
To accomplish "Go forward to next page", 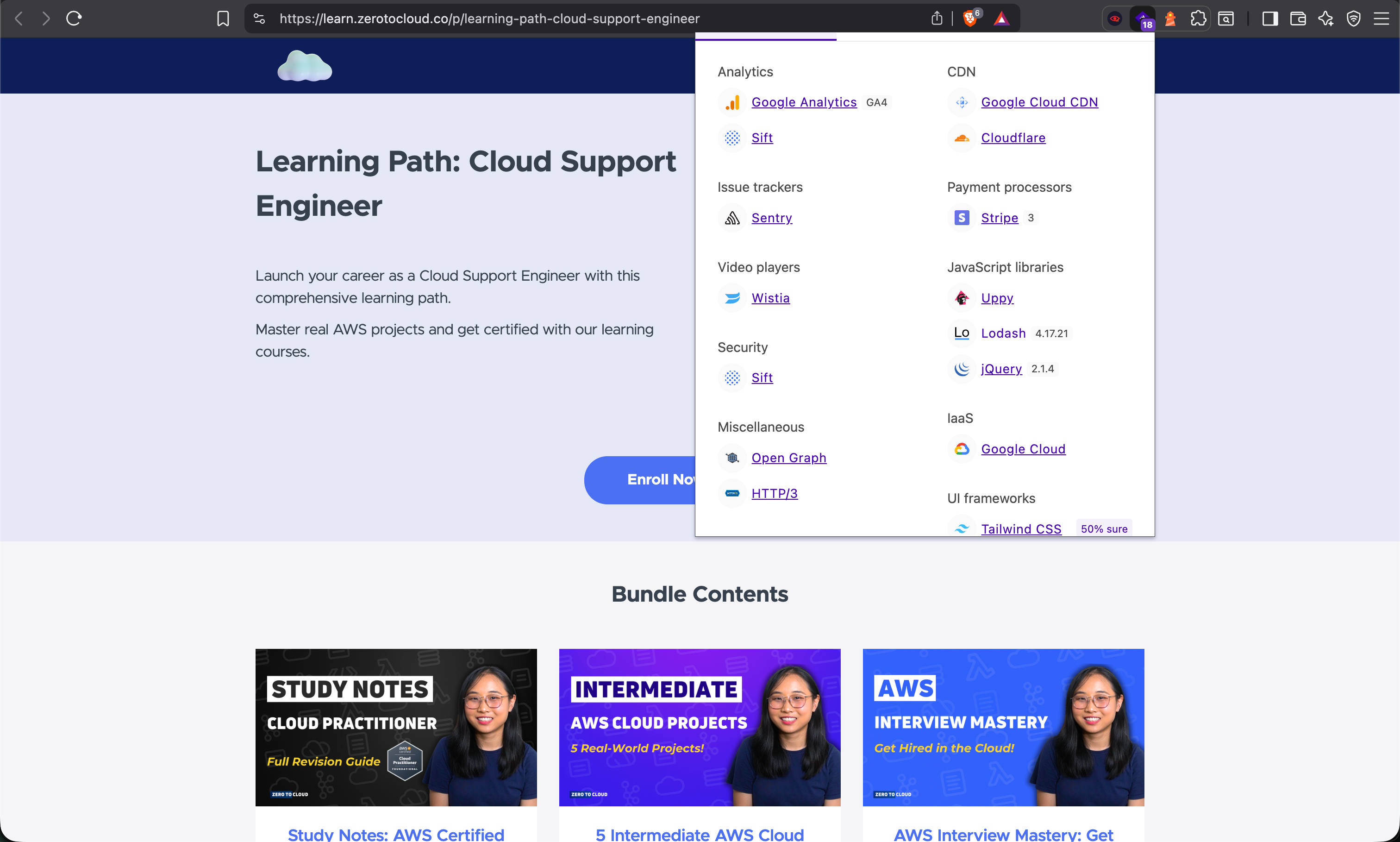I will (x=46, y=19).
